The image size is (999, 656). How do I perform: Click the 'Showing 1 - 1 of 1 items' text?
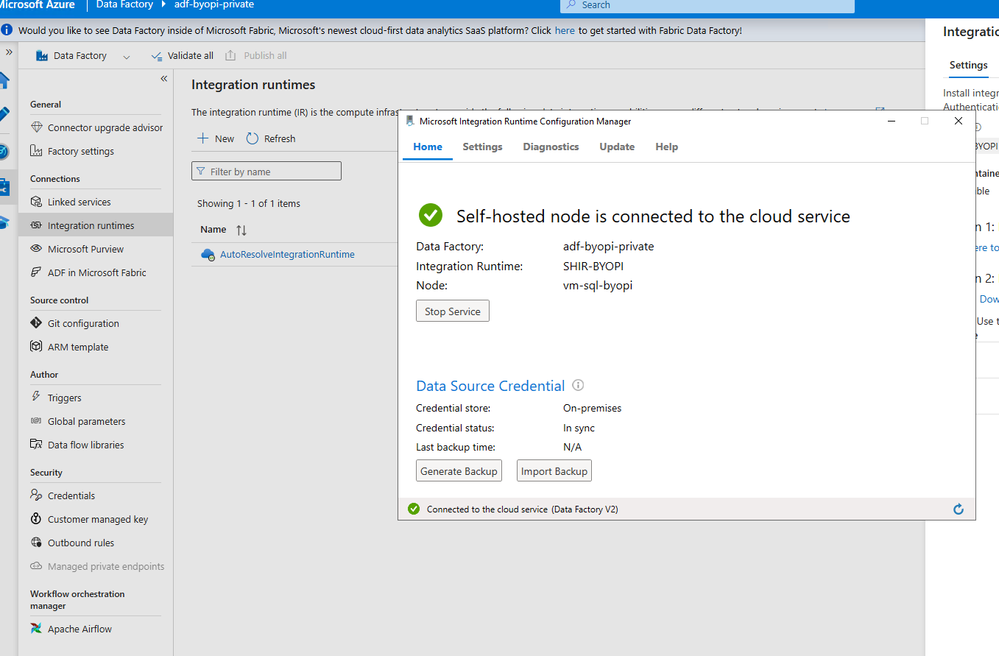point(248,204)
